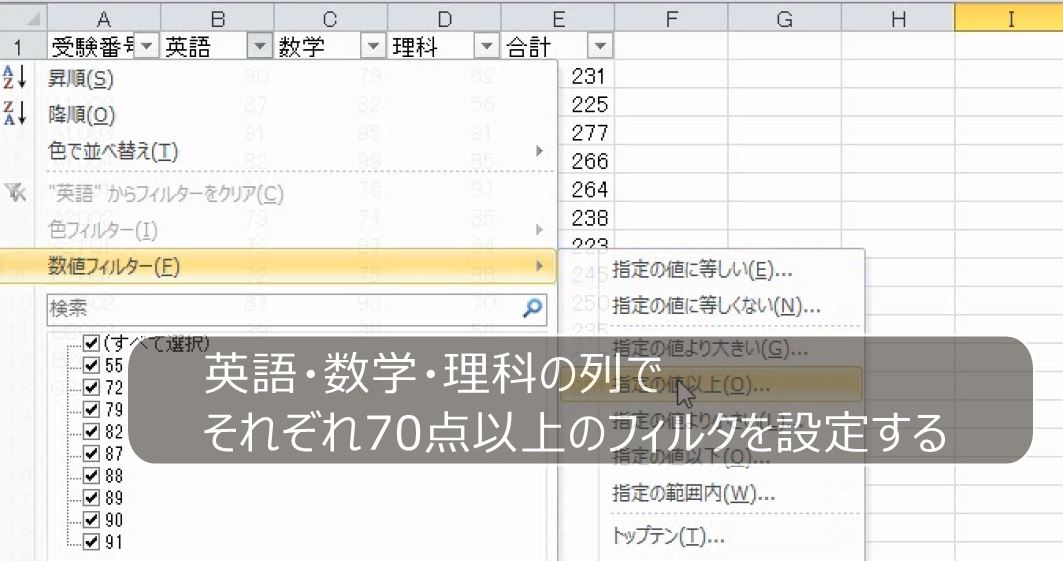
Task: Click the ascending sort A-Z icon
Action: click(x=14, y=77)
